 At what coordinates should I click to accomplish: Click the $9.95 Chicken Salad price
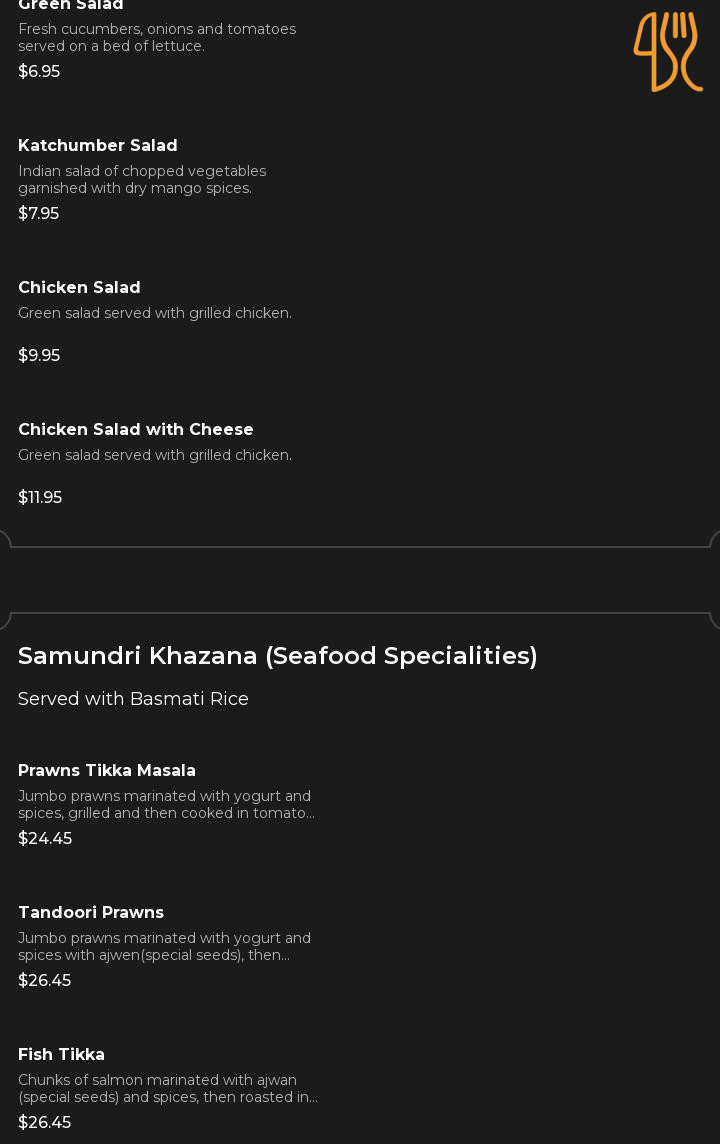(x=39, y=356)
